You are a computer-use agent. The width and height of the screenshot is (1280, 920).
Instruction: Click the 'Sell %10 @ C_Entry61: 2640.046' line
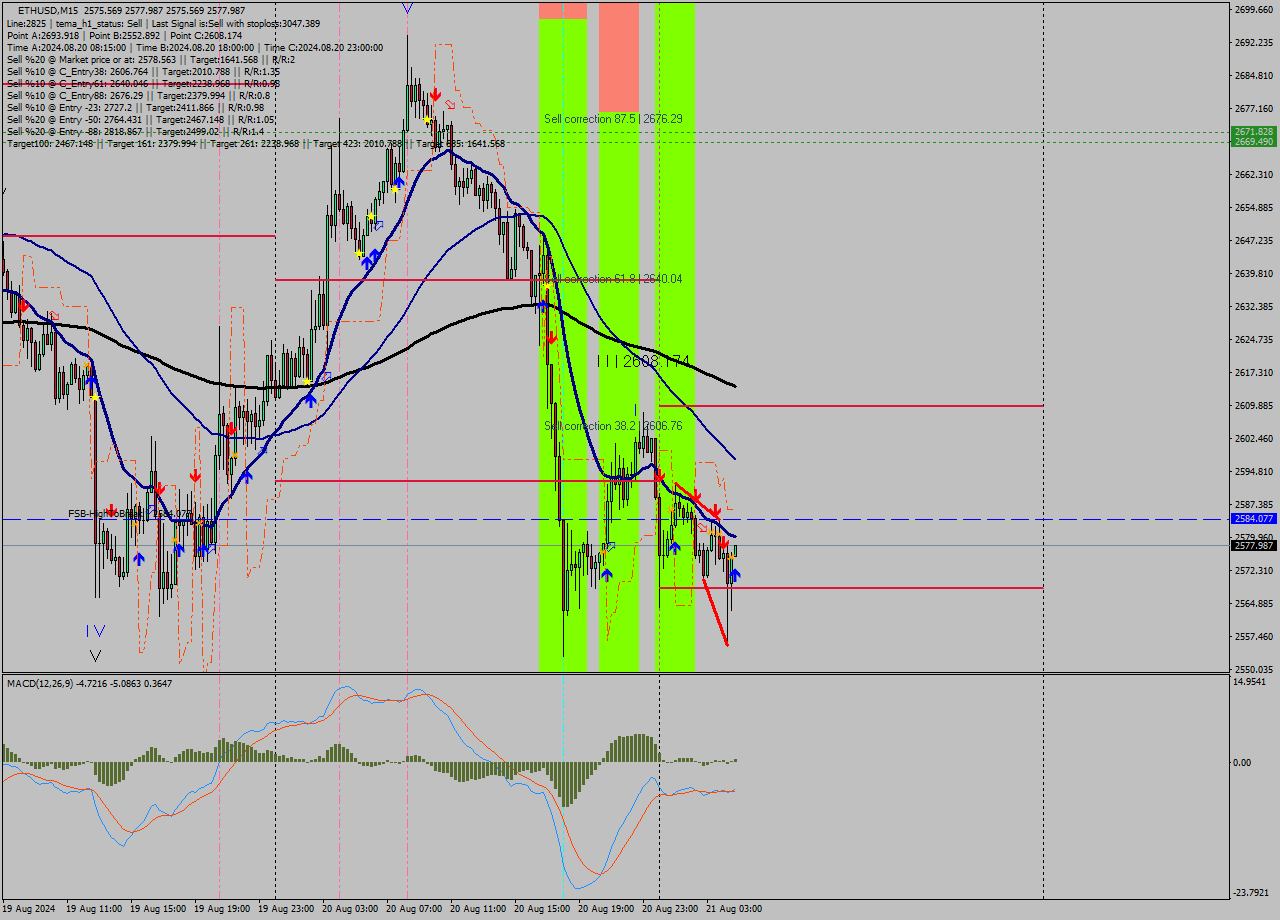143,83
